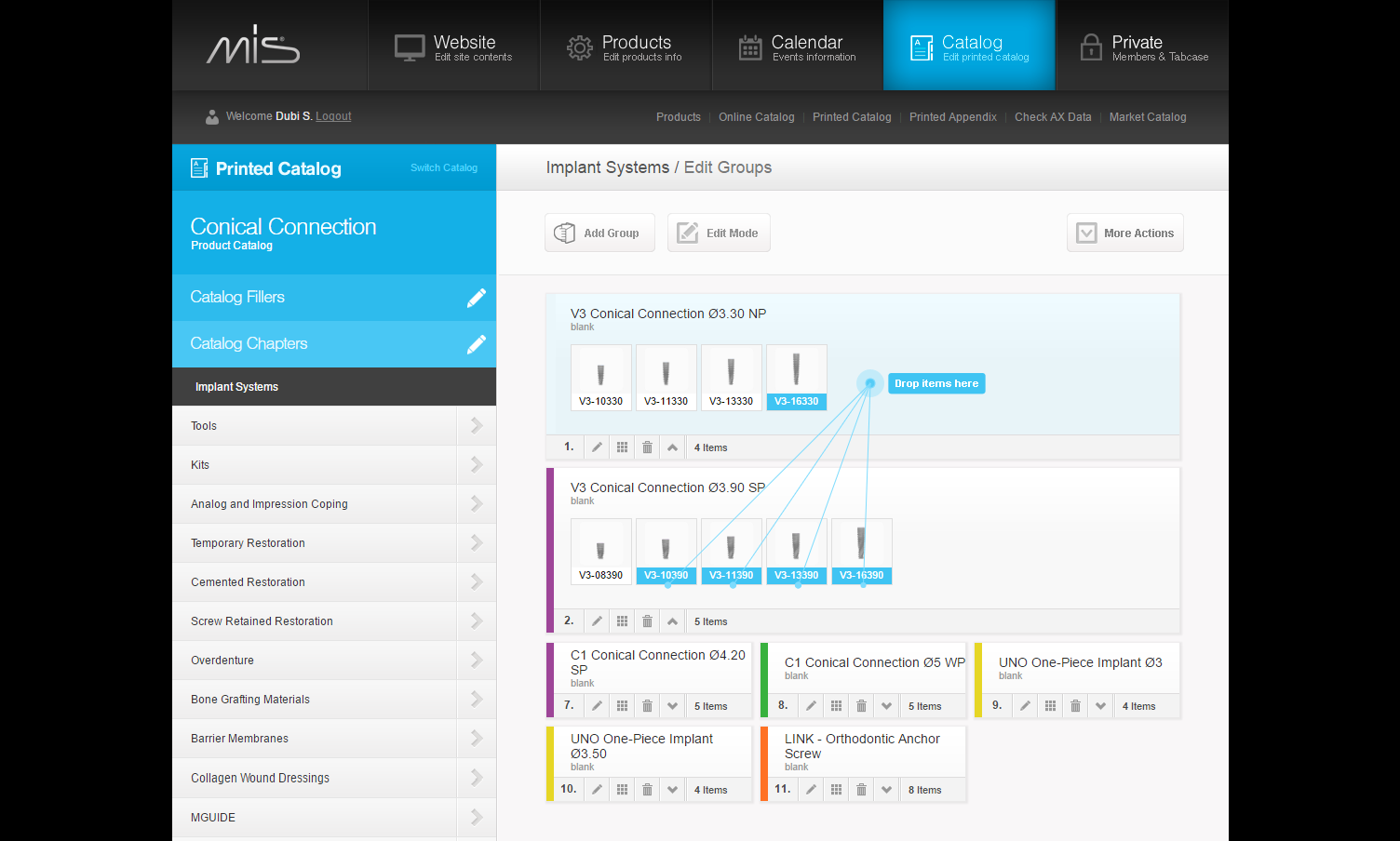Image resolution: width=1400 pixels, height=841 pixels.
Task: Open Products submenu link
Action: click(x=679, y=117)
